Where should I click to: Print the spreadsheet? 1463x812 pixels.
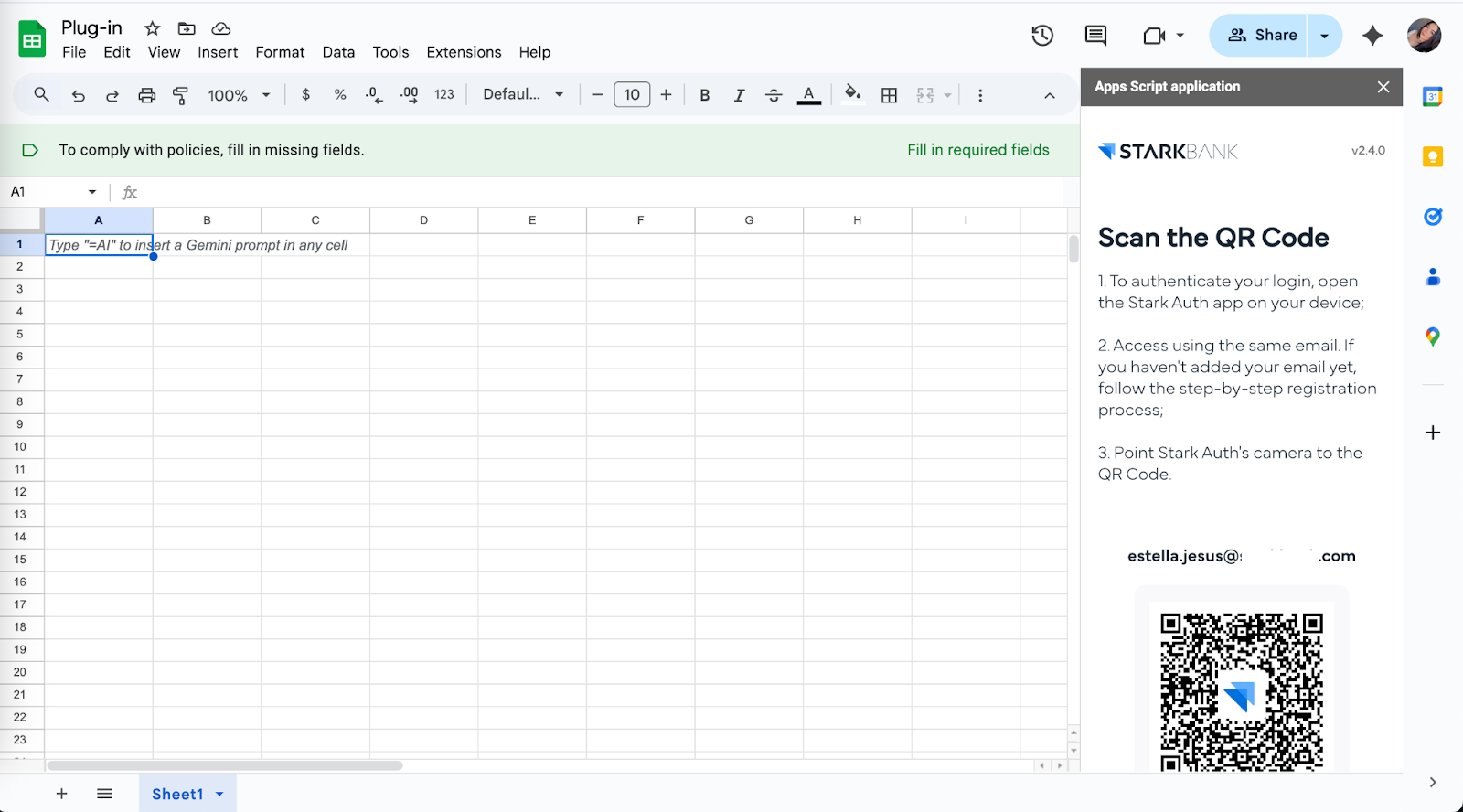click(x=146, y=95)
